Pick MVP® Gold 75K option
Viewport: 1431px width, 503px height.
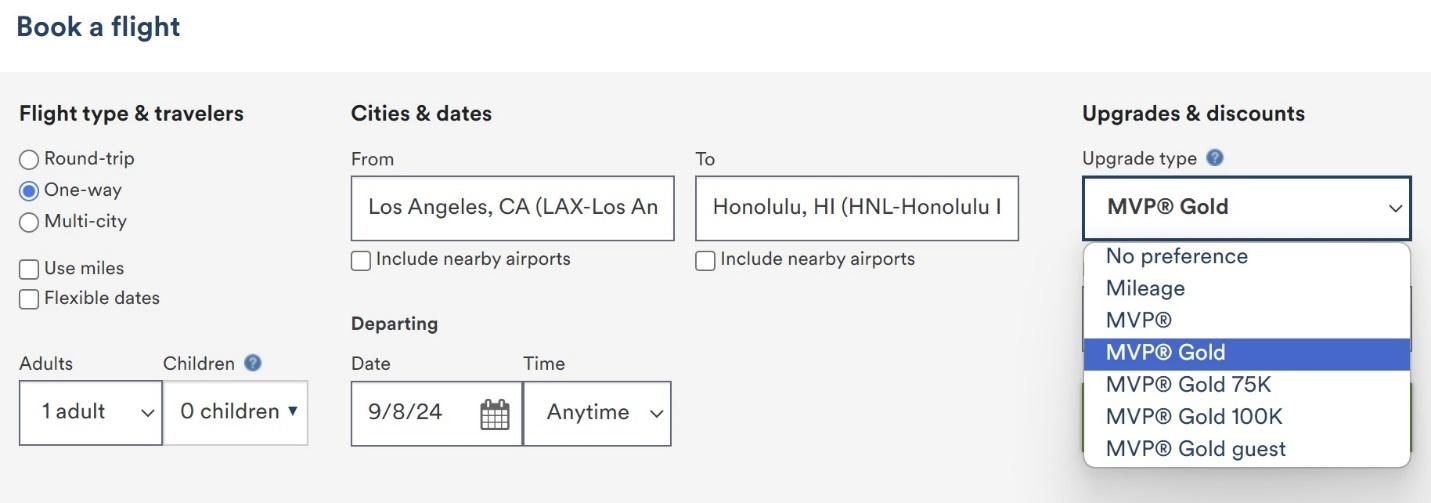pos(1188,384)
